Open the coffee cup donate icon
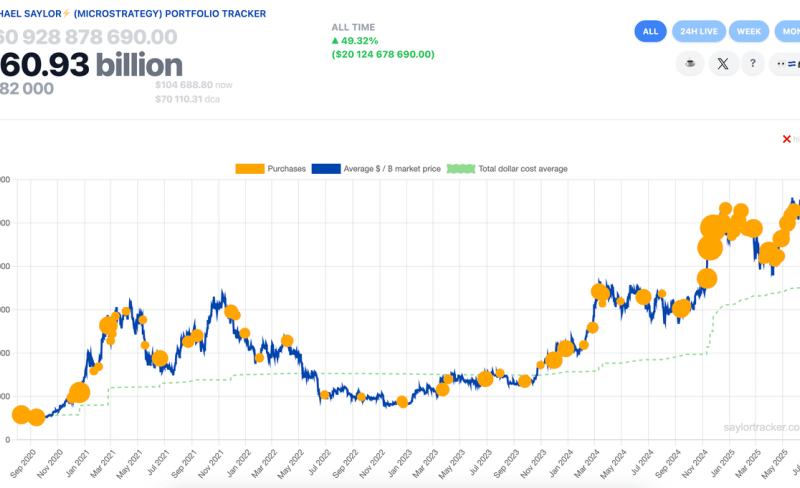Image resolution: width=800 pixels, height=488 pixels. (690, 63)
